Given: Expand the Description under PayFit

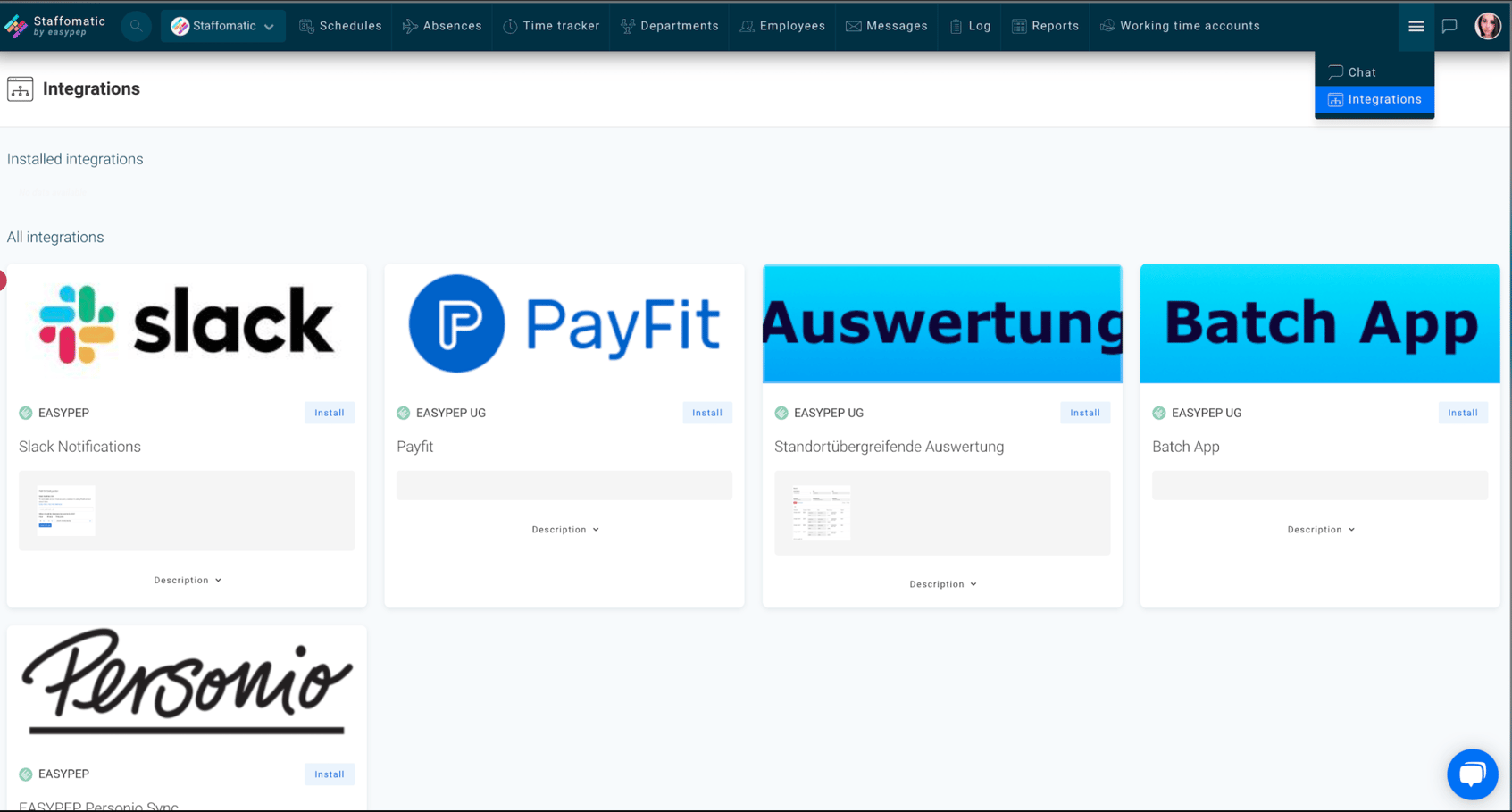Looking at the screenshot, I should pos(564,529).
